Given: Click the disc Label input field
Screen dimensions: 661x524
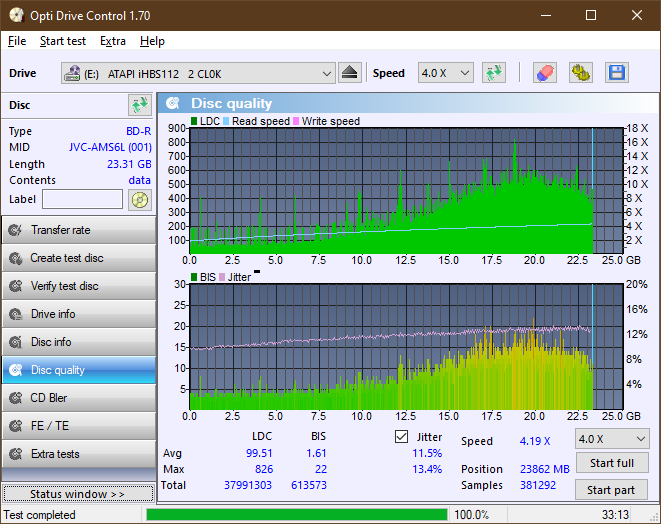Looking at the screenshot, I should coord(82,199).
